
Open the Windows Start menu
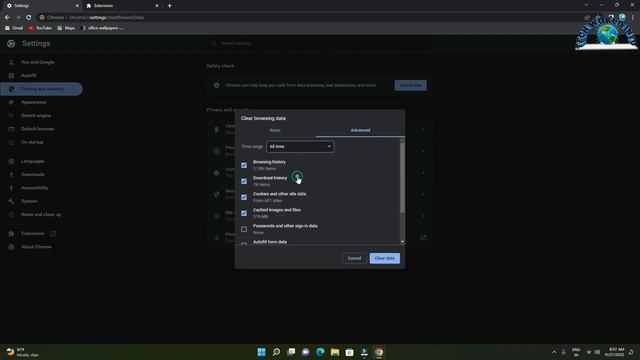tap(262, 352)
